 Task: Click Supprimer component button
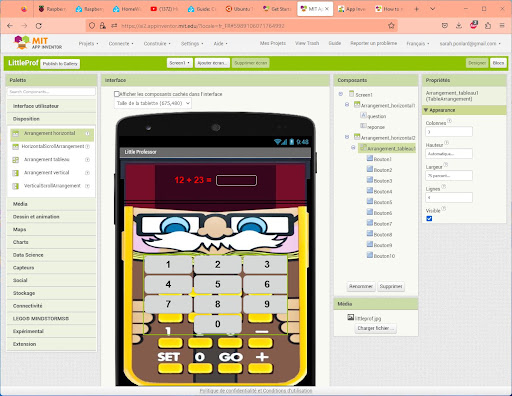point(391,286)
